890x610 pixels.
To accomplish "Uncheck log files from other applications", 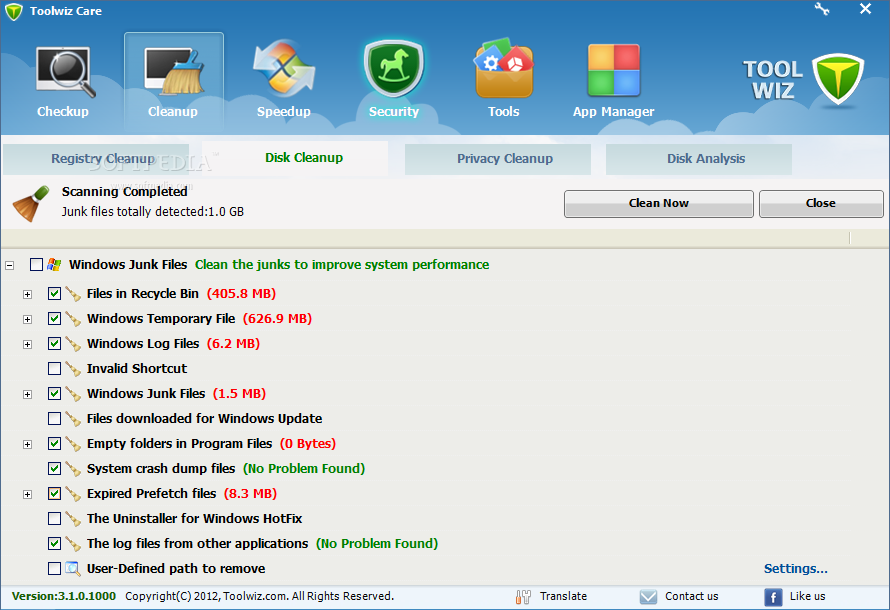I will click(x=54, y=543).
